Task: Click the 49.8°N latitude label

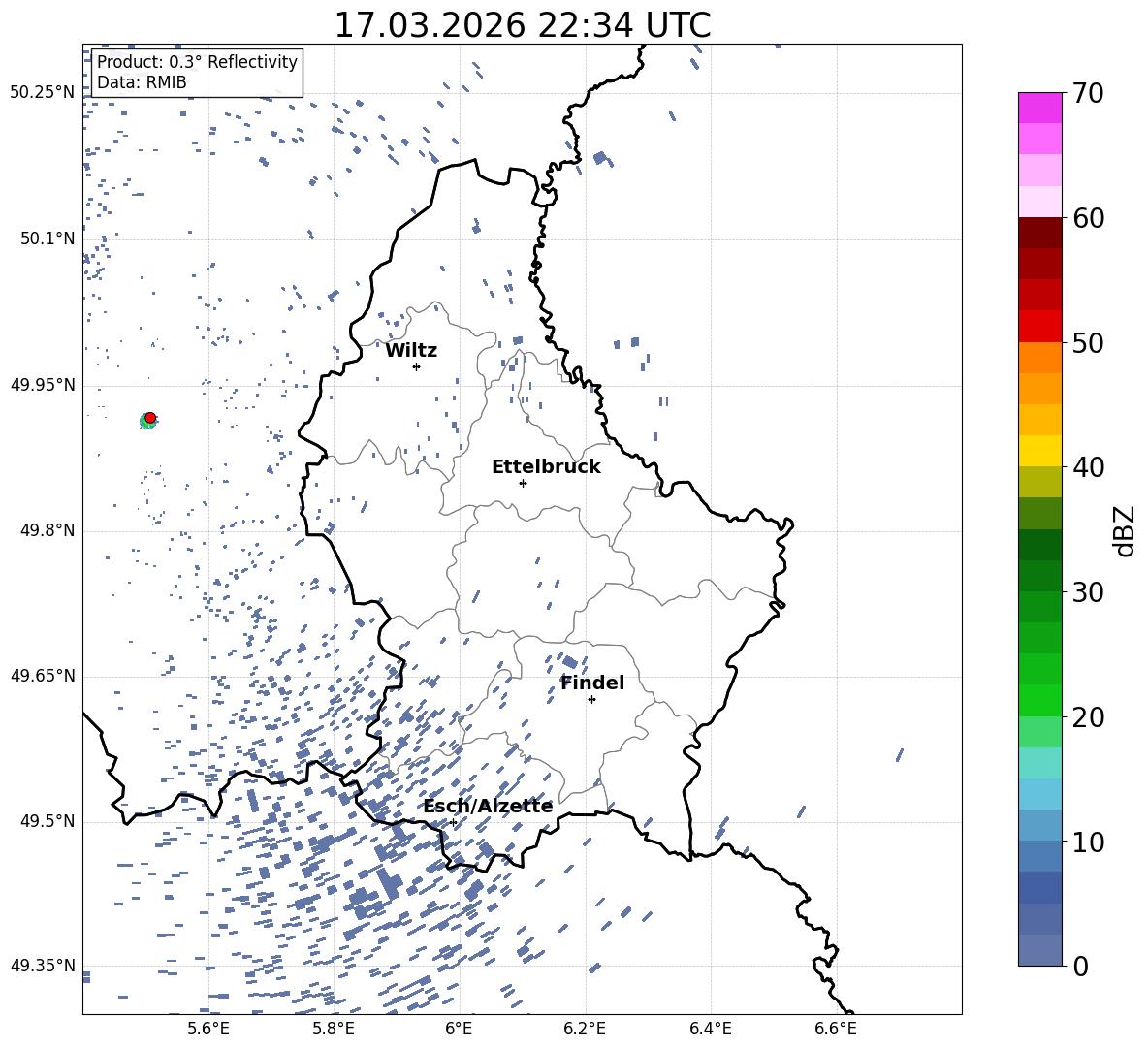Action: point(48,530)
